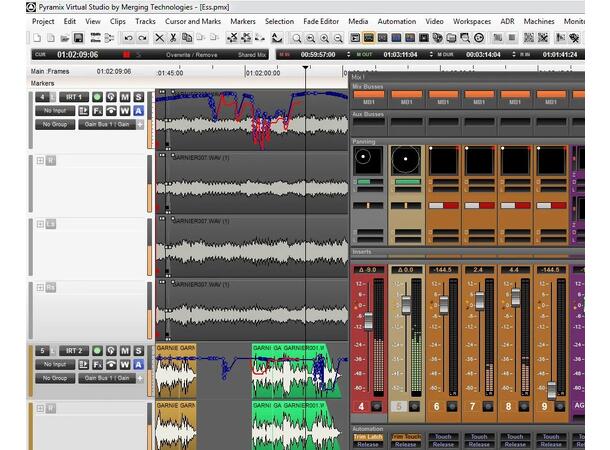Image resolution: width=610 pixels, height=450 pixels.
Task: Click the rightmost toolbar tool icon
Action: pyautogui.click(x=574, y=38)
